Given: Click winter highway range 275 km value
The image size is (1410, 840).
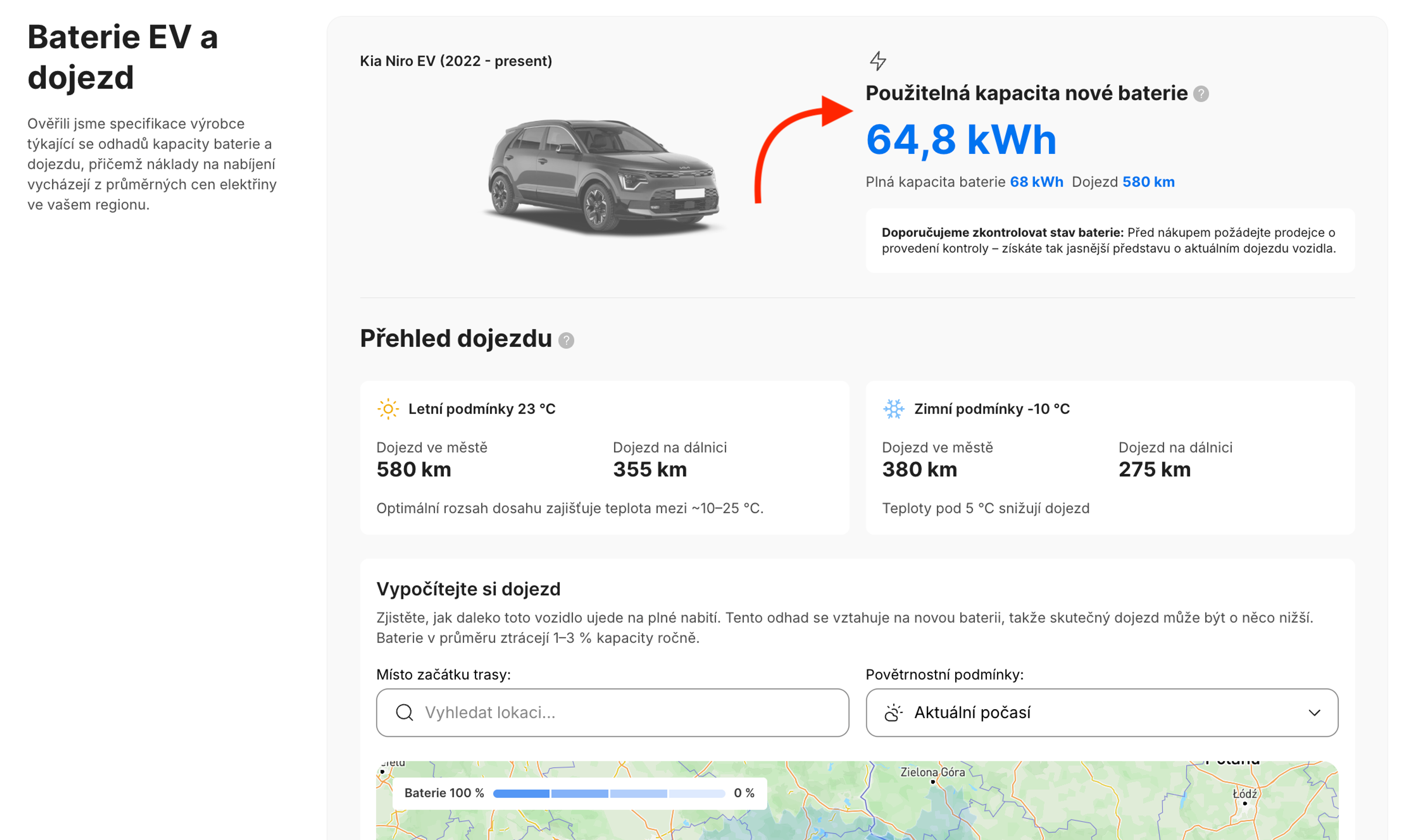Looking at the screenshot, I should pos(1154,469).
